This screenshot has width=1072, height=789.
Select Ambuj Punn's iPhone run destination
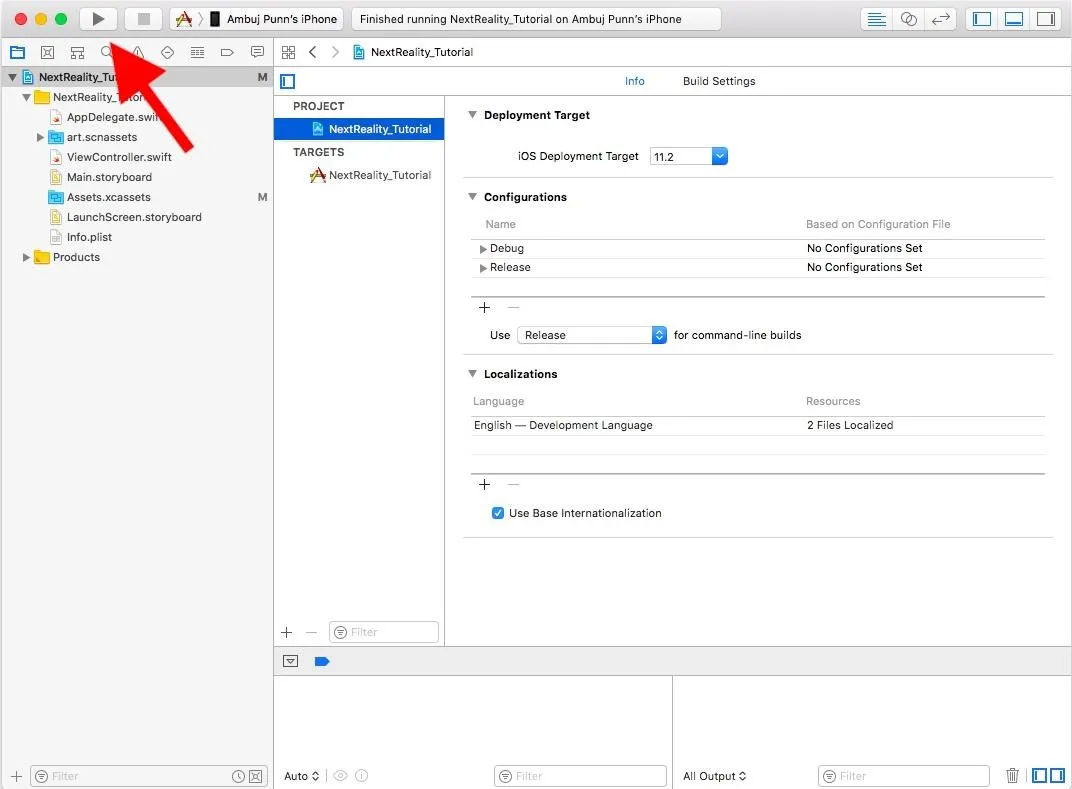point(273,19)
